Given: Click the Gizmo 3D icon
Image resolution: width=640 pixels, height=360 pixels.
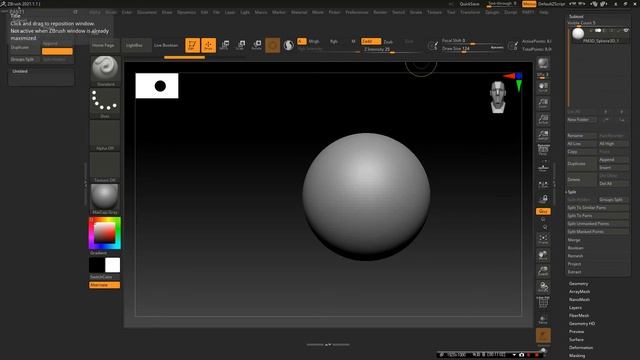Looking at the screenshot, I should tap(273, 45).
